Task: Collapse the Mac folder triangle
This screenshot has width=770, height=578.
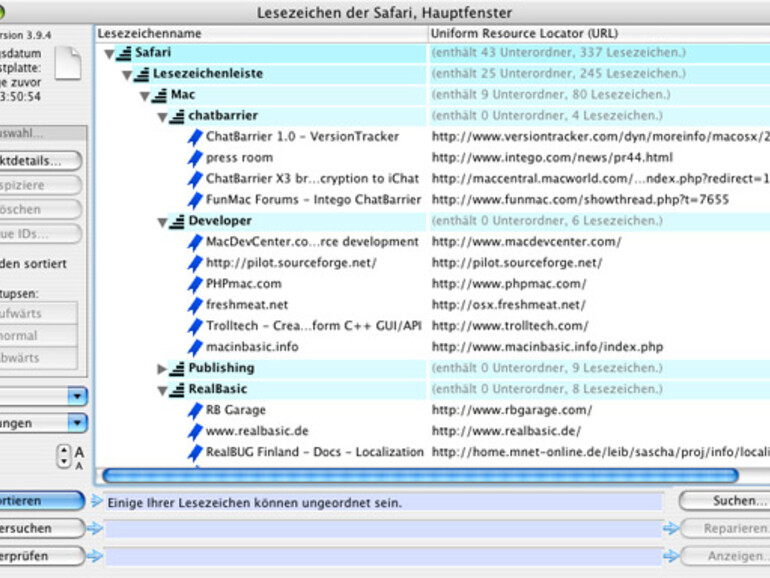Action: [x=144, y=96]
